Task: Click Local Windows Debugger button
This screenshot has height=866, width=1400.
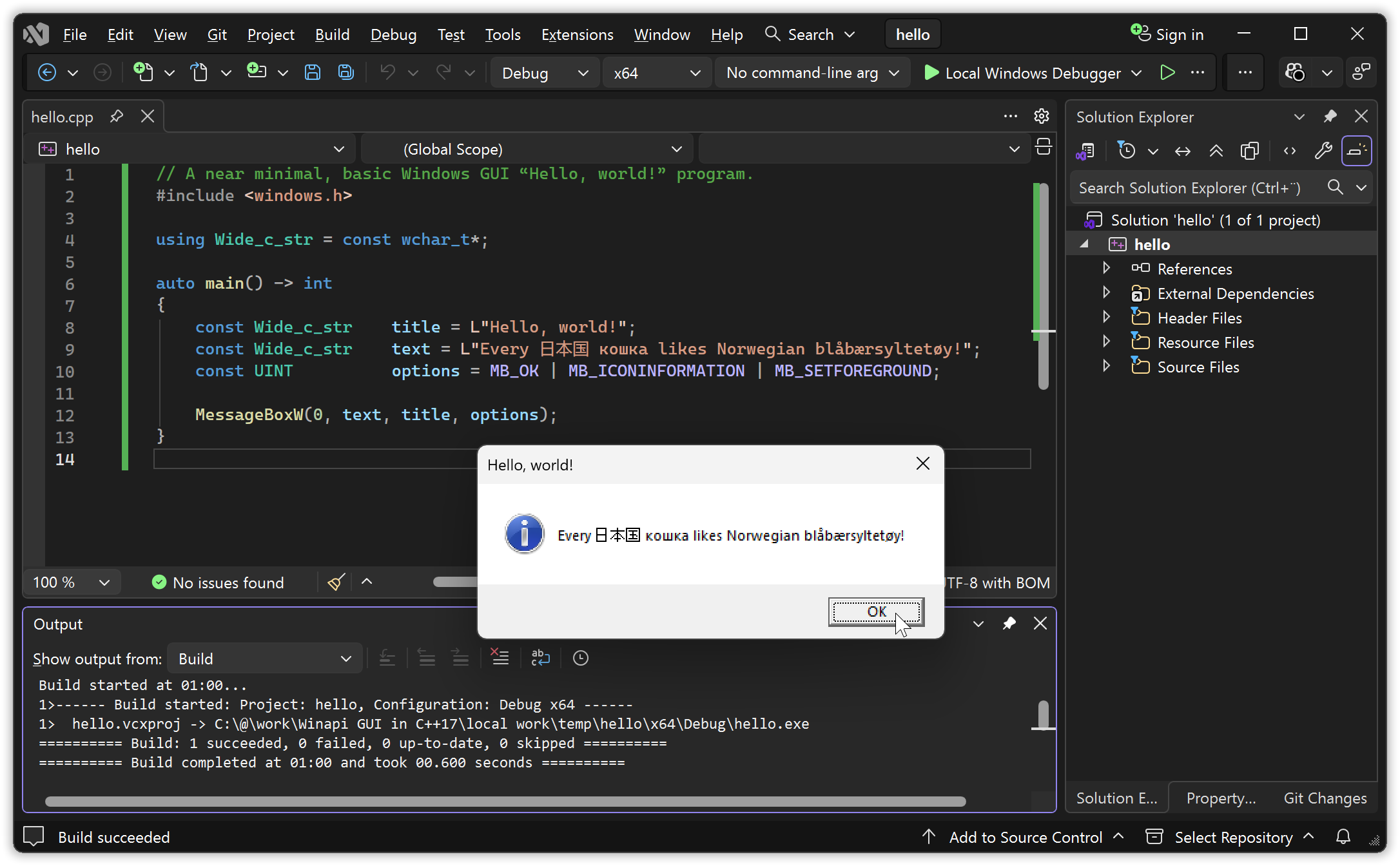Action: (1024, 73)
